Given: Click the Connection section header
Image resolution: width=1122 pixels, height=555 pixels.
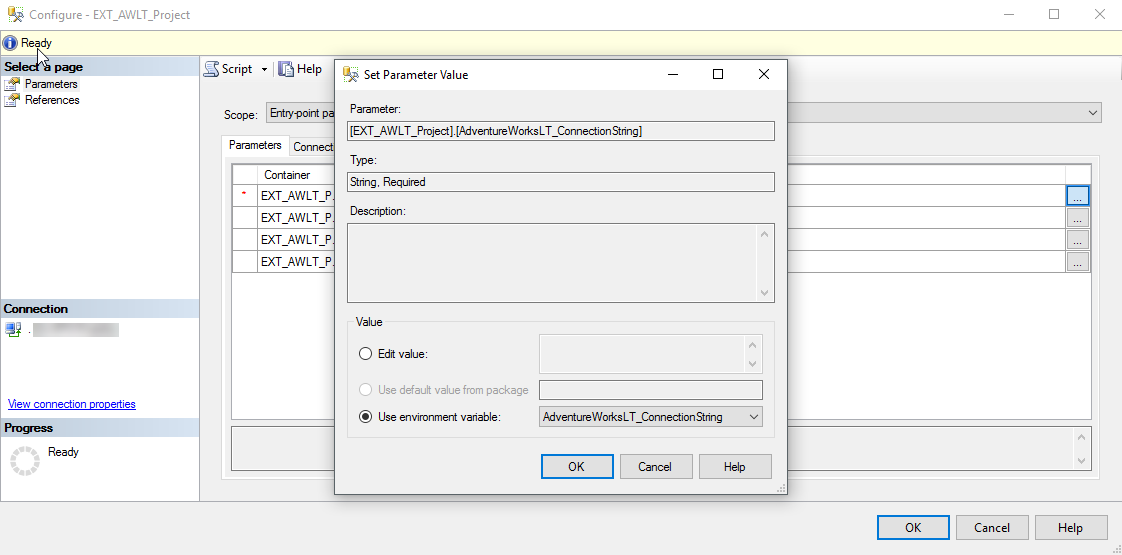Looking at the screenshot, I should [x=100, y=309].
